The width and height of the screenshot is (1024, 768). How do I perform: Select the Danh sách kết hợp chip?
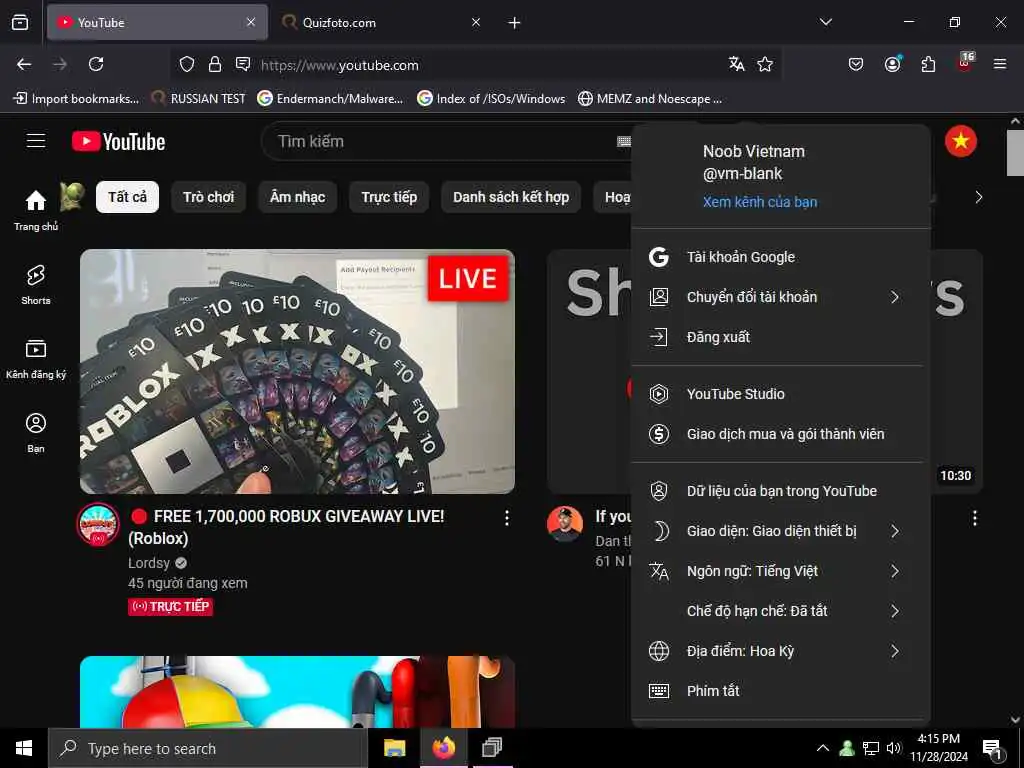511,197
